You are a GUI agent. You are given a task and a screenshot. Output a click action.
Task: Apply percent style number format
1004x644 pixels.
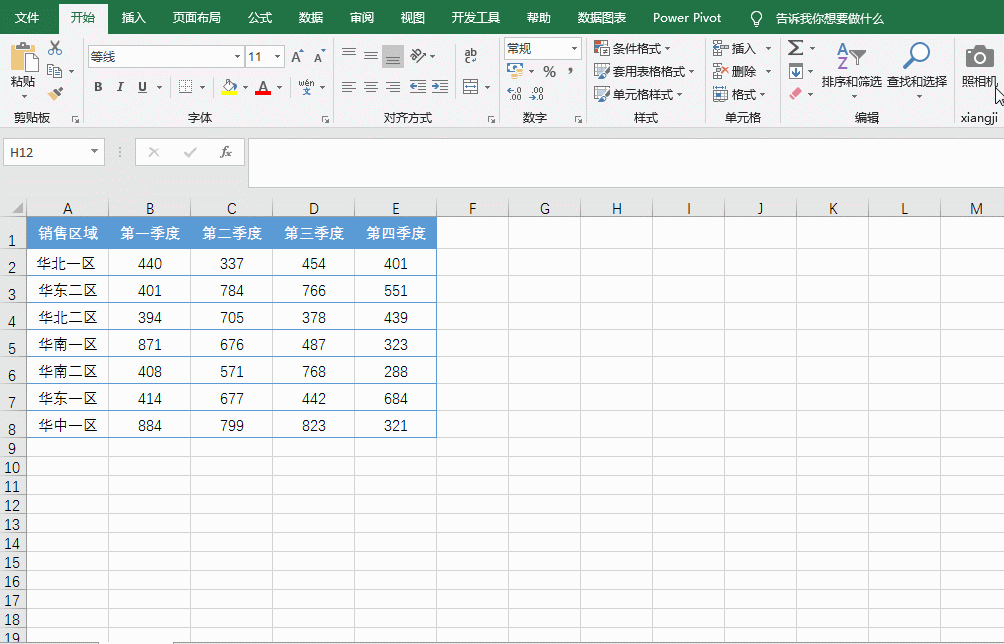(x=549, y=71)
